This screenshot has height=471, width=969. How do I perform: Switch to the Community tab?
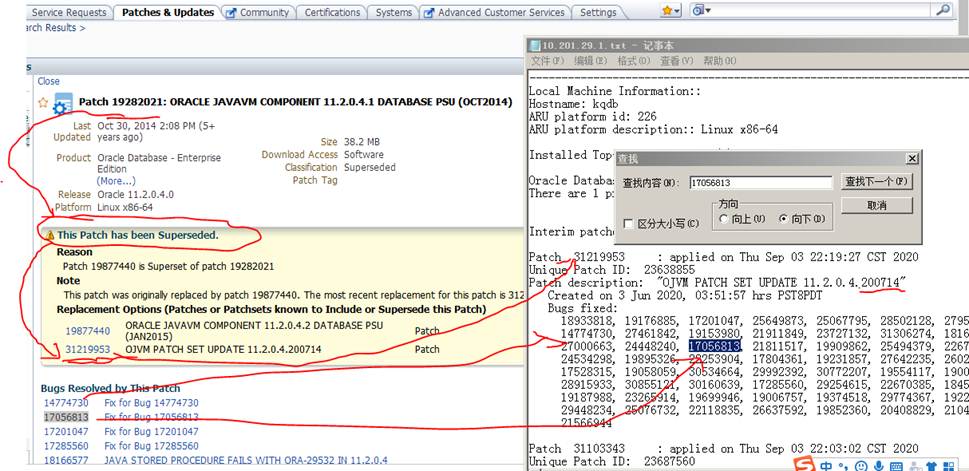tap(258, 12)
